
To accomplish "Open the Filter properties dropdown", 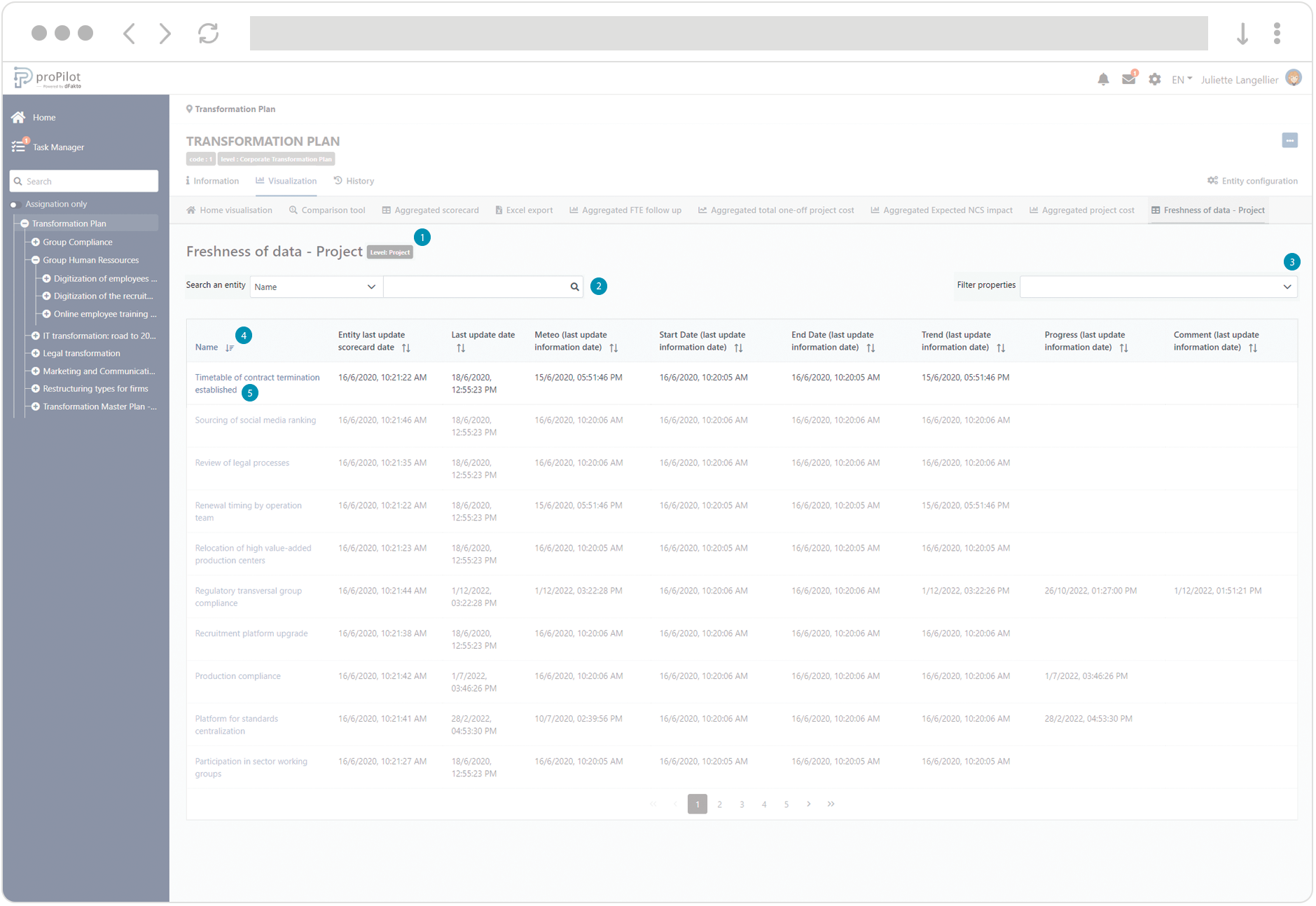I will click(x=1158, y=287).
